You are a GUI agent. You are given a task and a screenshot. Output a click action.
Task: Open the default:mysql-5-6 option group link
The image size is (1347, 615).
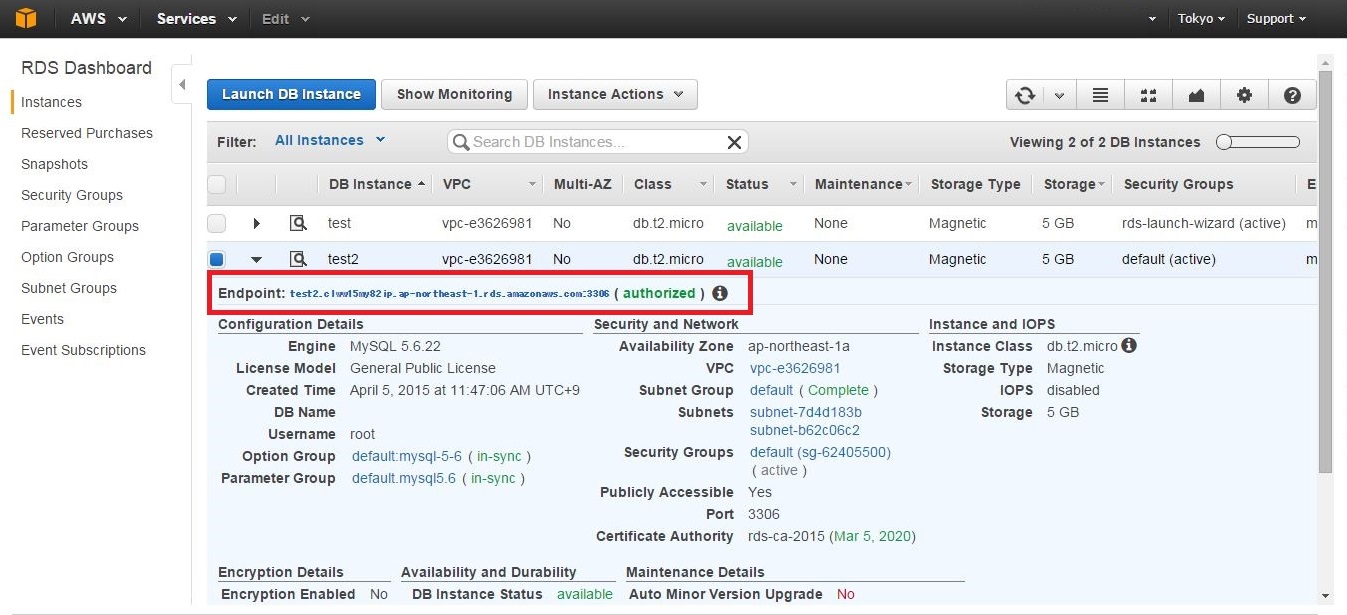click(x=407, y=456)
